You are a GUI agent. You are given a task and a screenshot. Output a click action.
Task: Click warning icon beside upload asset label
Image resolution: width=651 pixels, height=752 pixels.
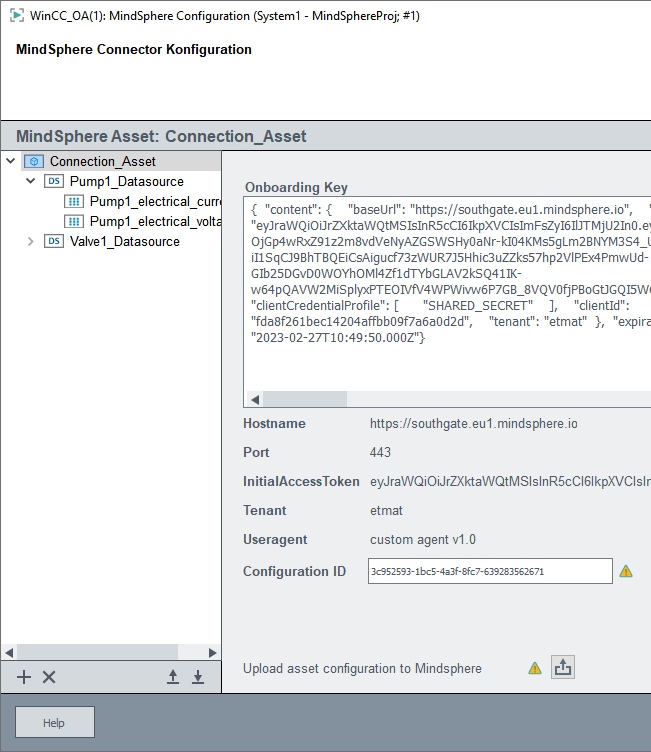535,668
